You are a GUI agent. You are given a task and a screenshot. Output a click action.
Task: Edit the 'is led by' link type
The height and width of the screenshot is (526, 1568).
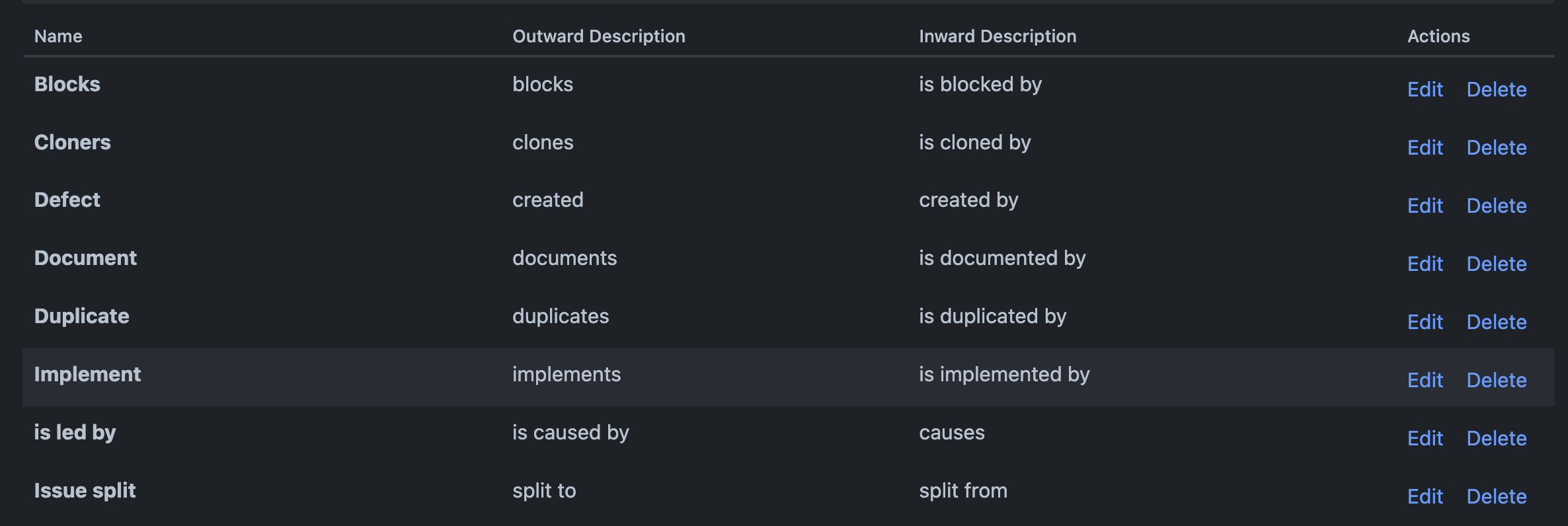tap(1425, 438)
